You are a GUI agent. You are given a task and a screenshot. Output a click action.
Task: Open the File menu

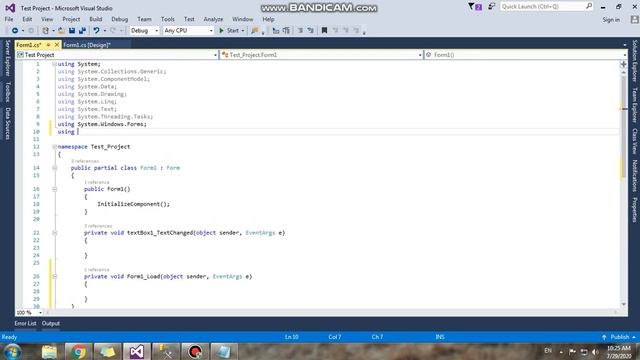click(9, 19)
